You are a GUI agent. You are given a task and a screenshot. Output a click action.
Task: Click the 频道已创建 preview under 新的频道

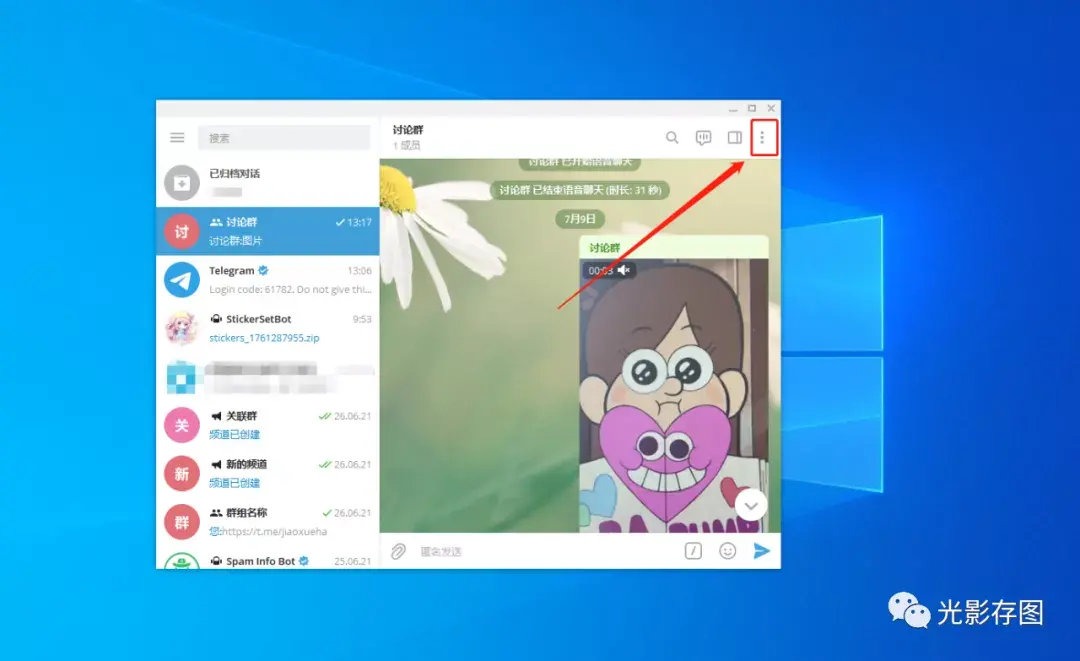point(234,483)
